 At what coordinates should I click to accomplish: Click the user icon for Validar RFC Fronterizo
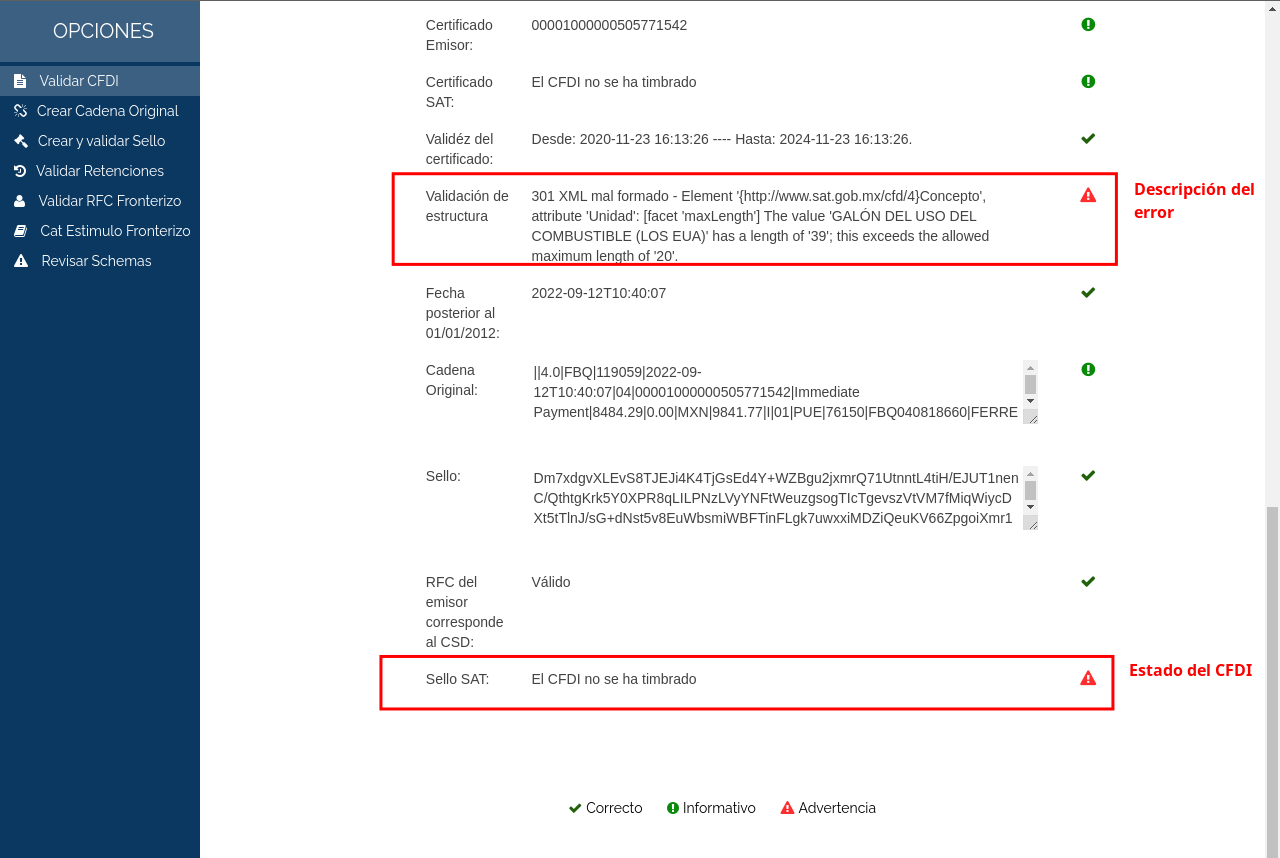coord(20,201)
